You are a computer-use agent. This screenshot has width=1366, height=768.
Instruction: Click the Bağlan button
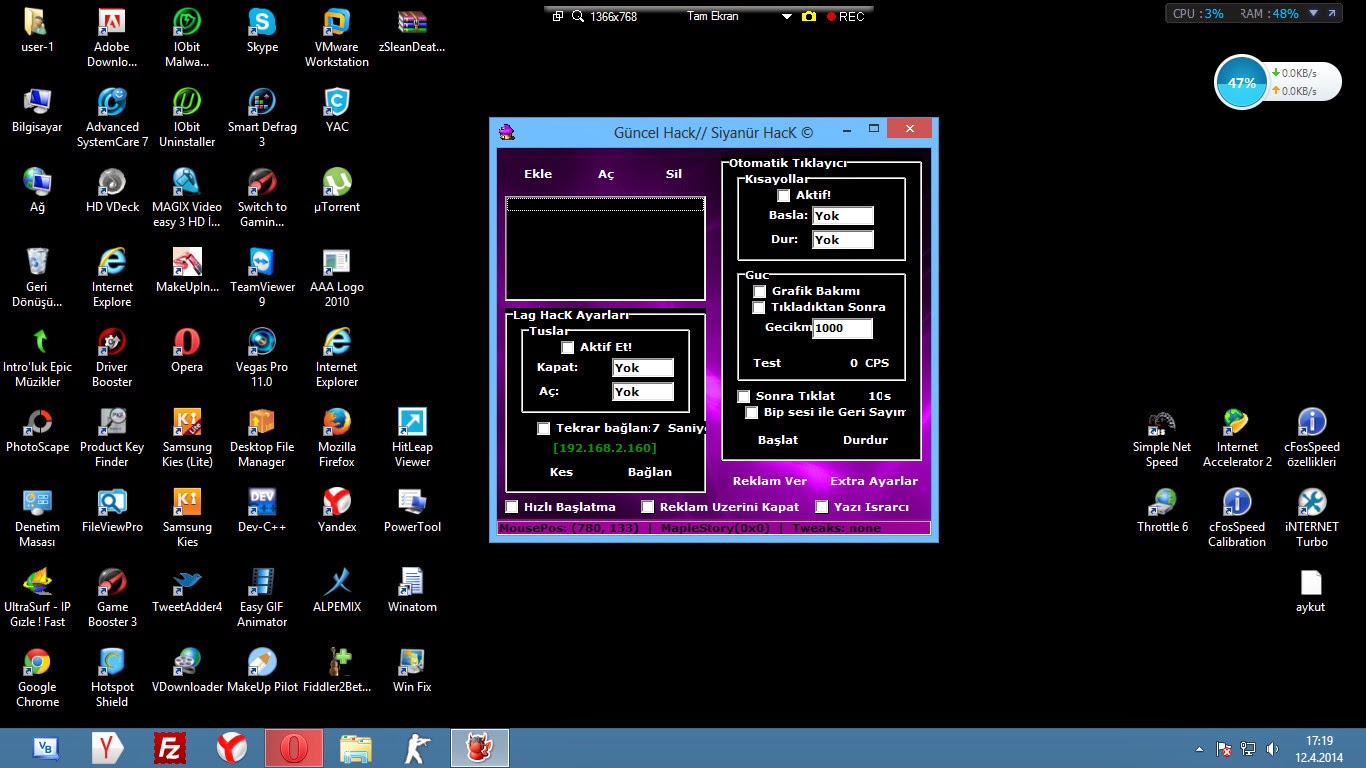click(x=650, y=472)
